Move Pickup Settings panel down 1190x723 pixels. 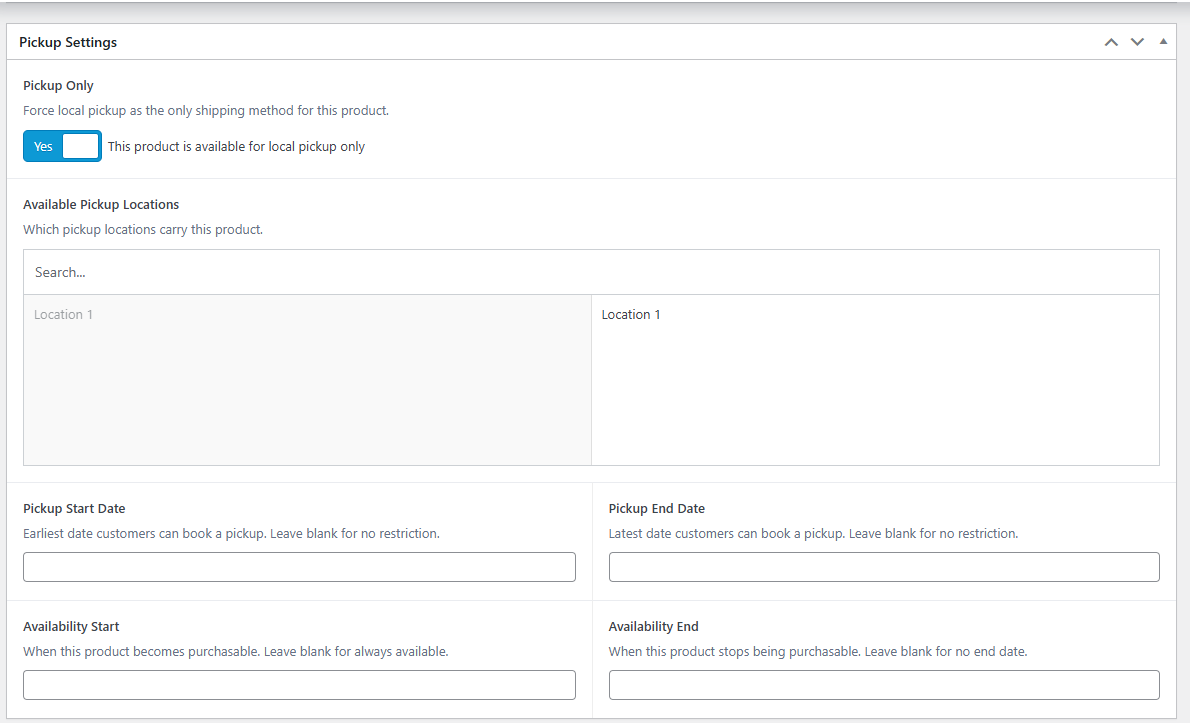[x=1137, y=42]
